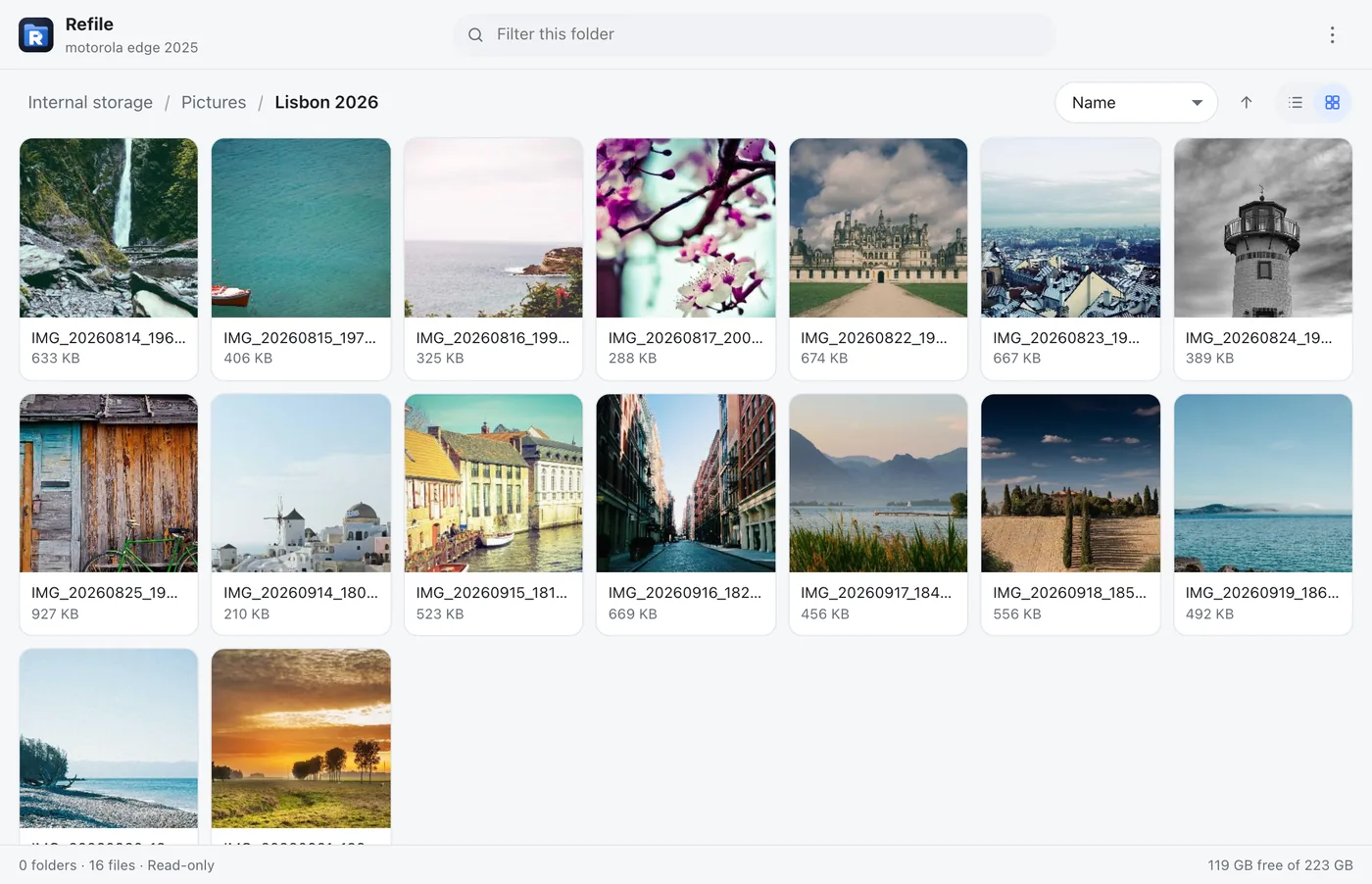The height and width of the screenshot is (884, 1372).
Task: Switch to grid view
Action: pos(1332,103)
